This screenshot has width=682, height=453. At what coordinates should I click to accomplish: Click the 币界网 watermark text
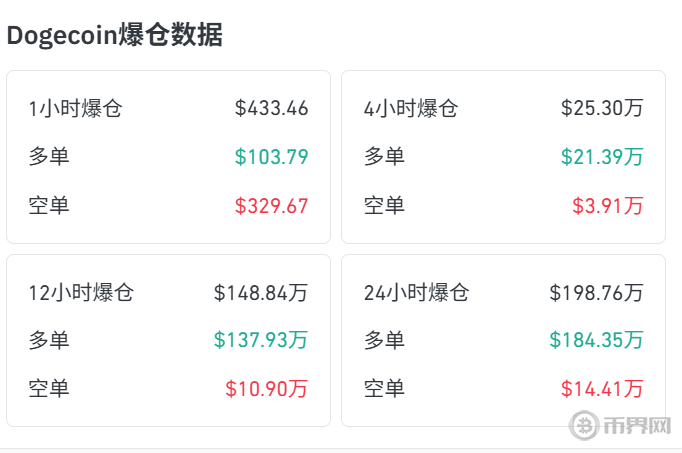point(637,425)
